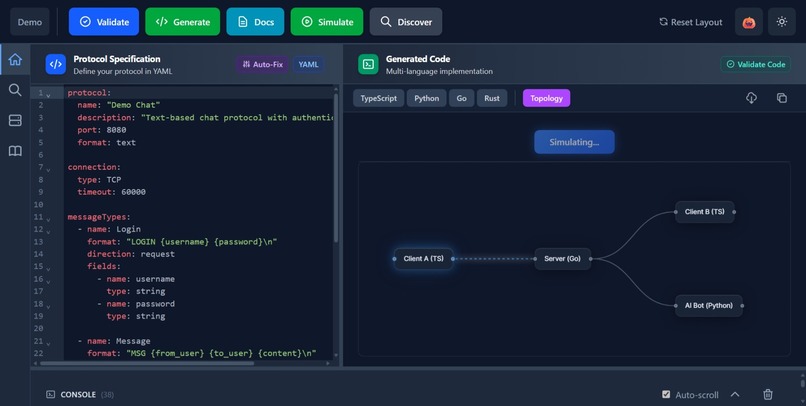Select the Client A (TS) node
Screen dimensions: 806x406
pos(424,259)
